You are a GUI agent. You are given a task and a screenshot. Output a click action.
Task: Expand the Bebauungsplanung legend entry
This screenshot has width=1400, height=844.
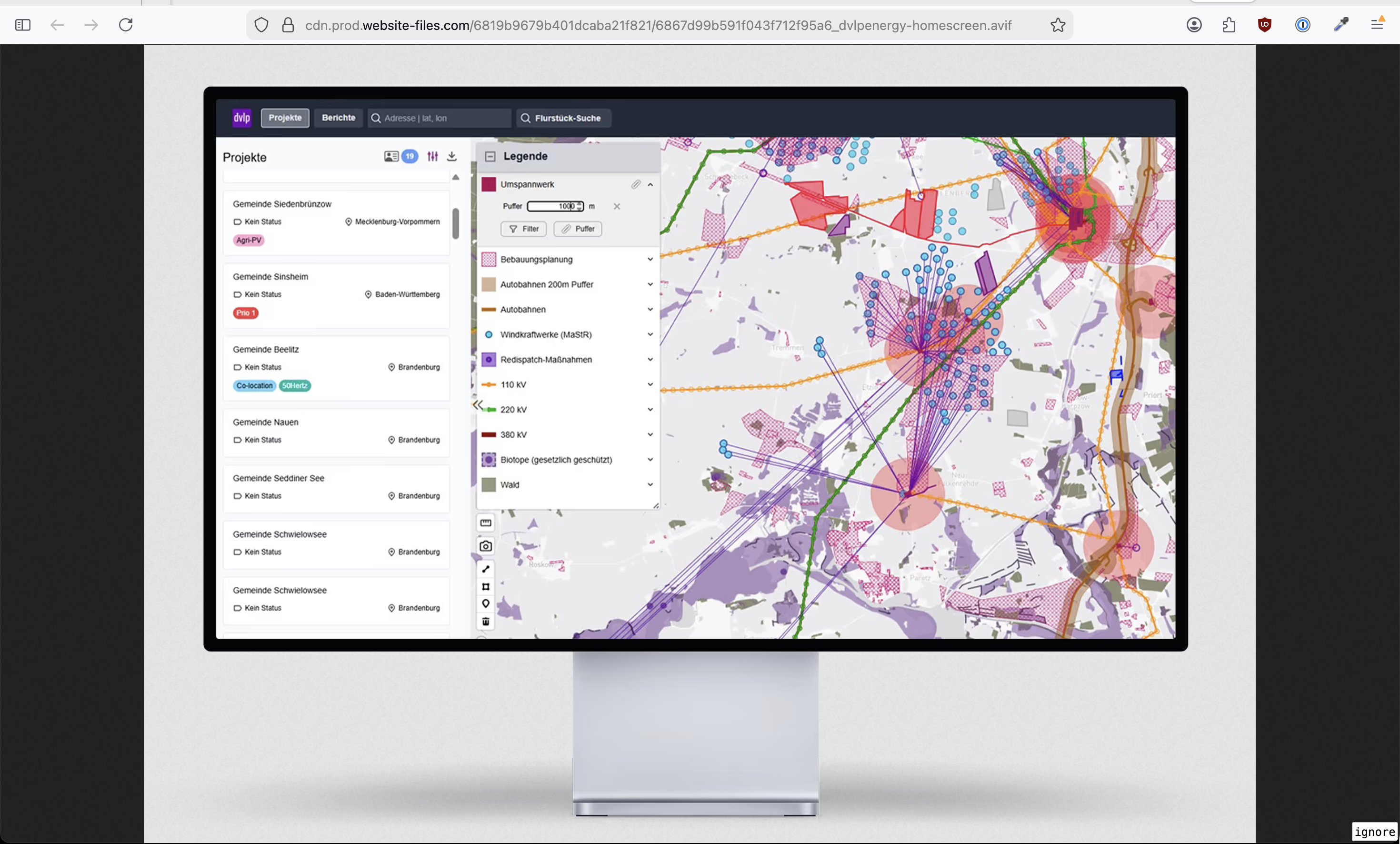click(x=650, y=259)
